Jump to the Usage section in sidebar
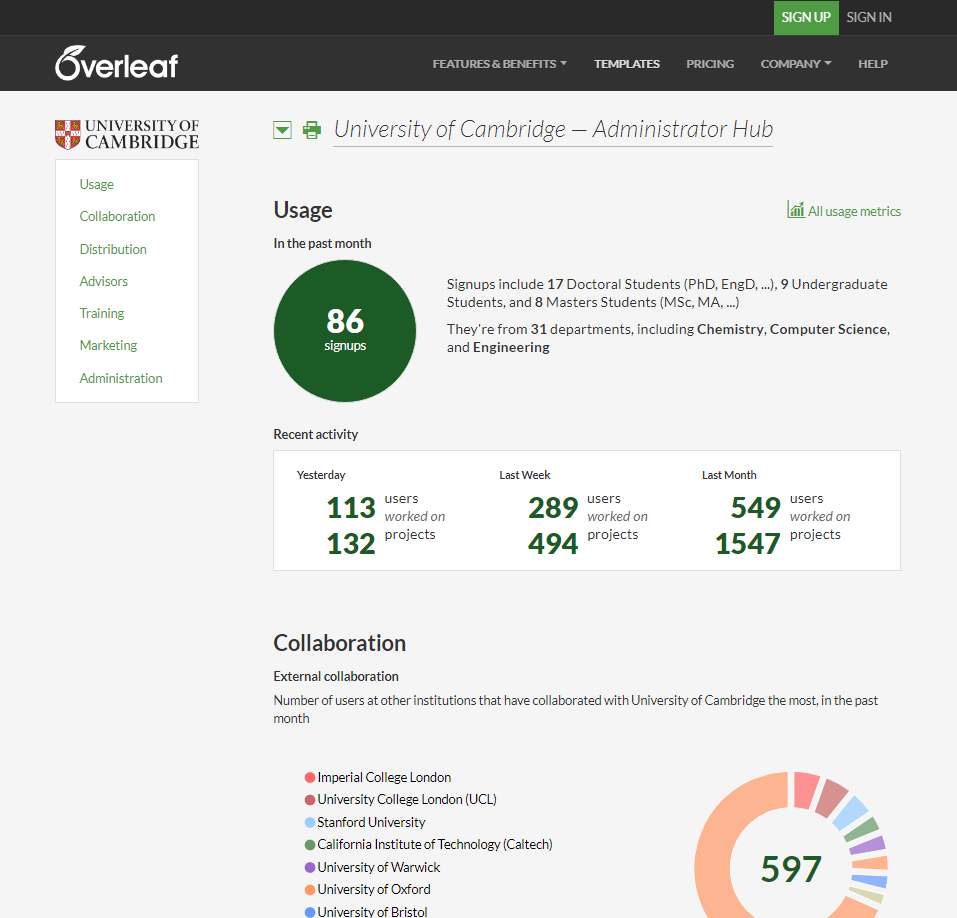The height and width of the screenshot is (918, 957). 96,184
